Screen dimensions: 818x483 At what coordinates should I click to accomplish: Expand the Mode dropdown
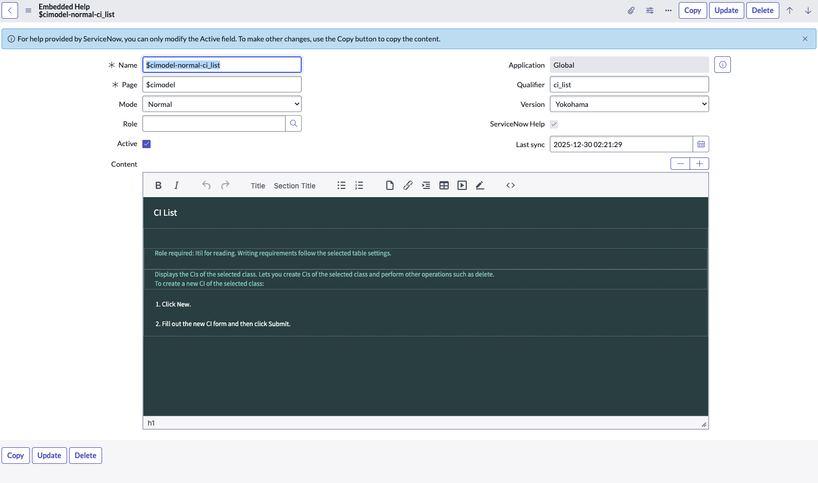tap(222, 104)
